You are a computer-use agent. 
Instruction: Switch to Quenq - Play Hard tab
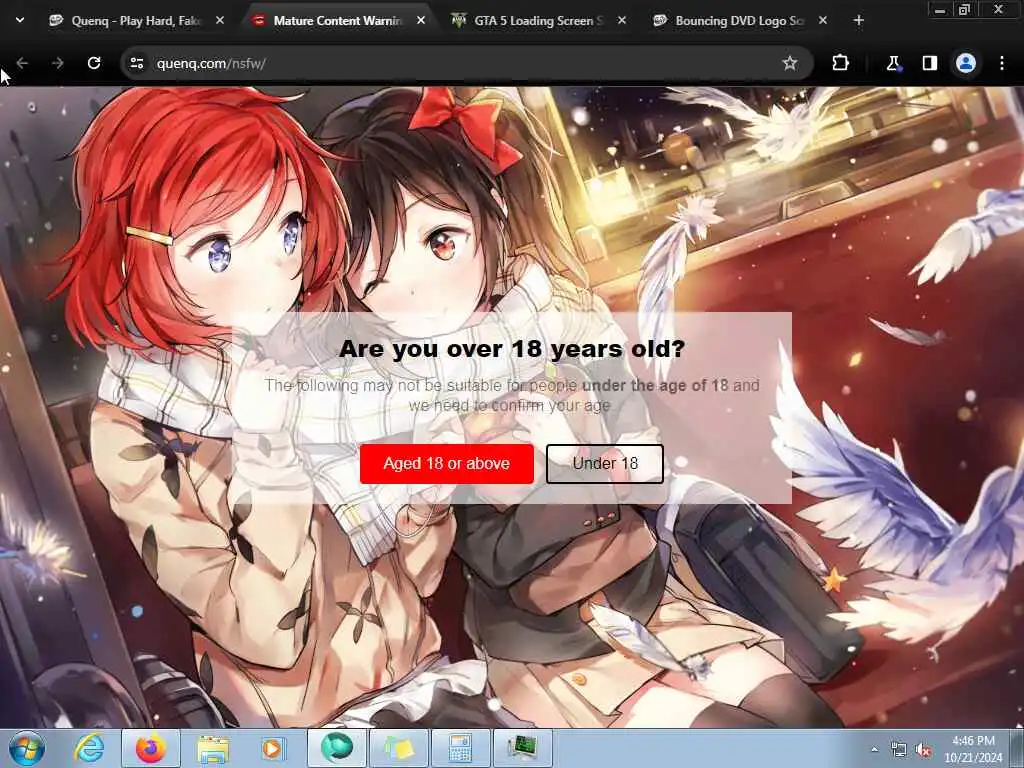point(136,21)
